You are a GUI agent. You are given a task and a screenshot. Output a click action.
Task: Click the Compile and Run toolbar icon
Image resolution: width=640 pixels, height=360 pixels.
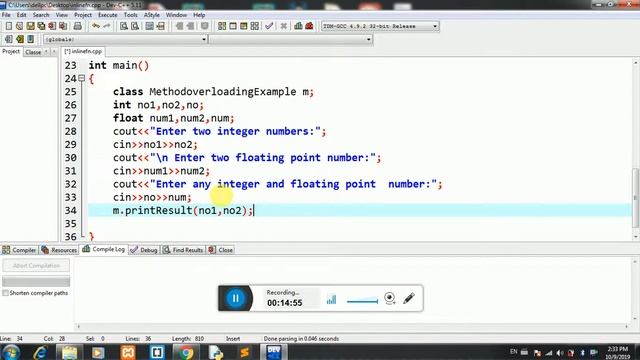[244, 26]
